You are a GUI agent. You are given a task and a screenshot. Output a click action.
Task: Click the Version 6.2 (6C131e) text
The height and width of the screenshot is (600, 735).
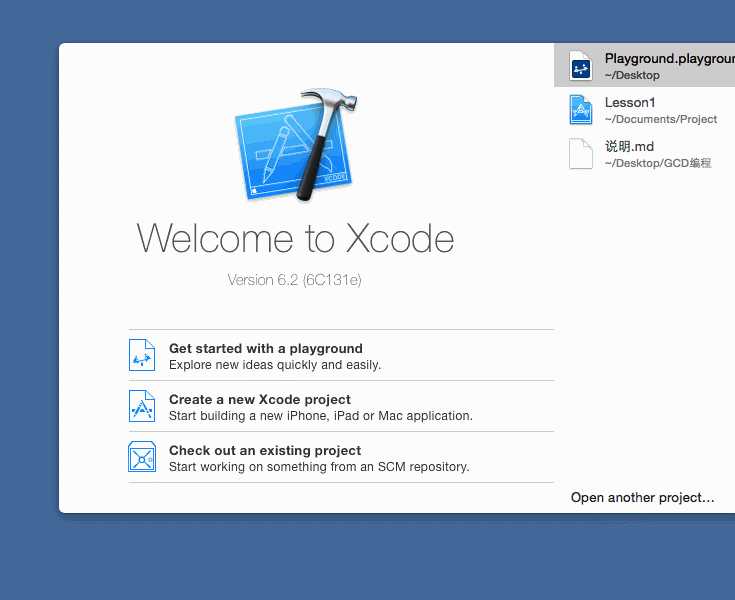[294, 280]
